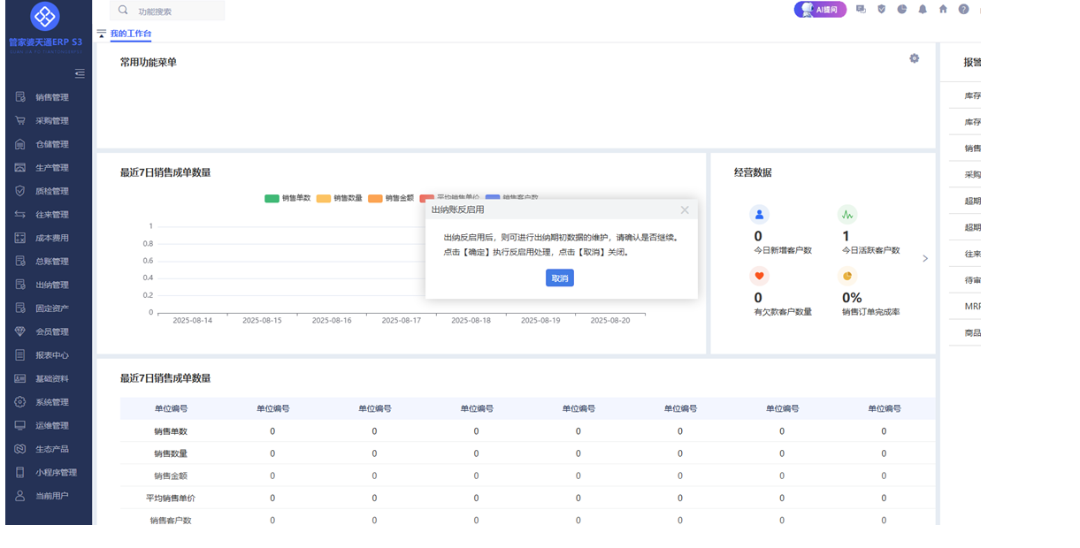Collapse the left sidebar menu
1080x548 pixels.
[x=80, y=73]
